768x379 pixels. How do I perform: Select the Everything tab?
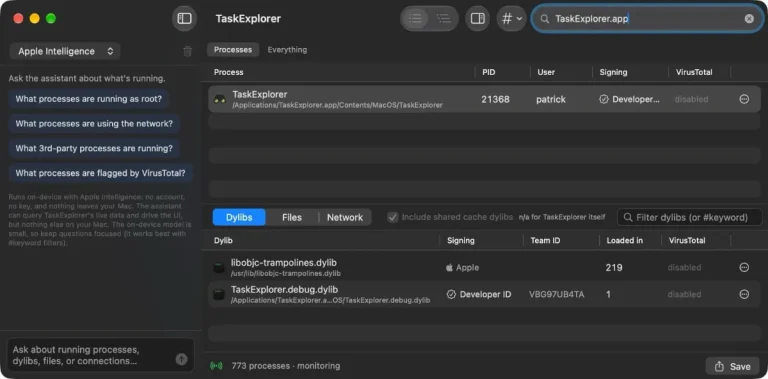point(287,49)
